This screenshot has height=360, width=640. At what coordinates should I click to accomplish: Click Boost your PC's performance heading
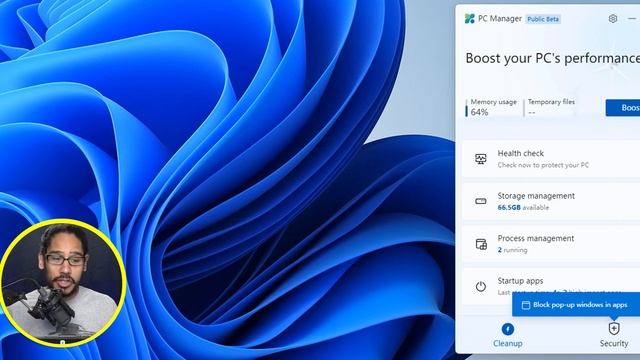[x=553, y=58]
